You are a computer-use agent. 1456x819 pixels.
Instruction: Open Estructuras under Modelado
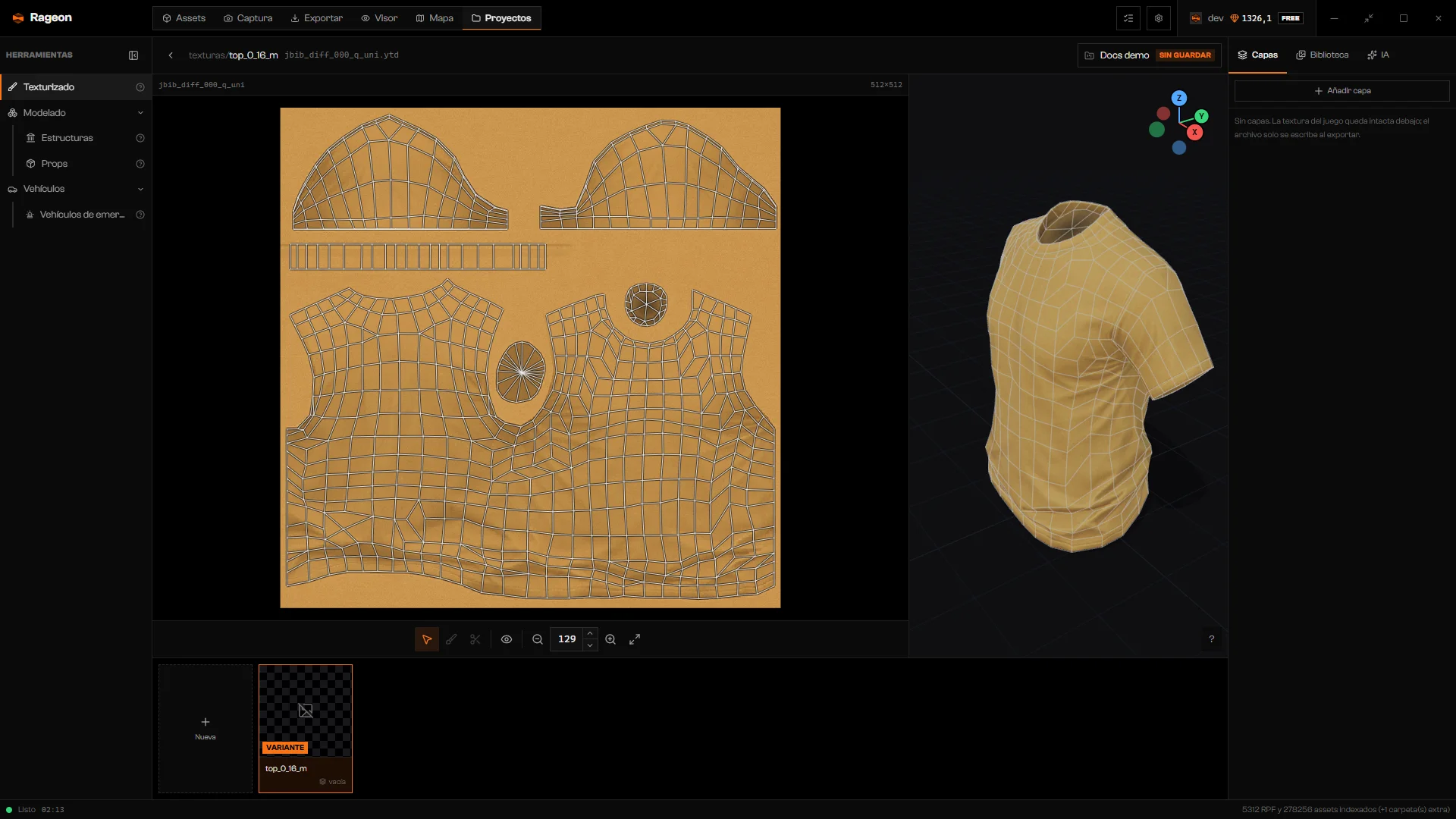[67, 138]
